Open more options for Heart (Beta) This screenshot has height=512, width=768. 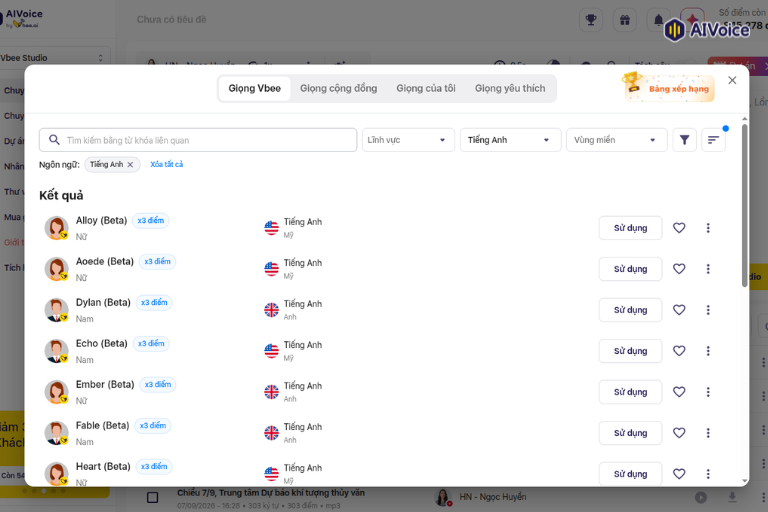click(x=708, y=474)
